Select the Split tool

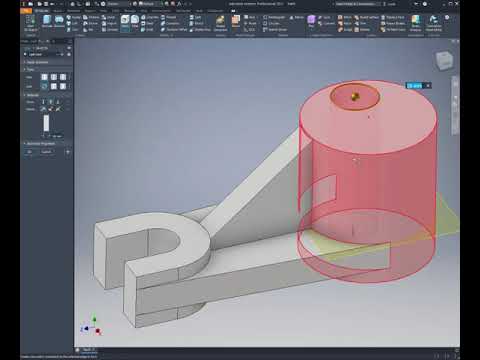(x=195, y=17)
